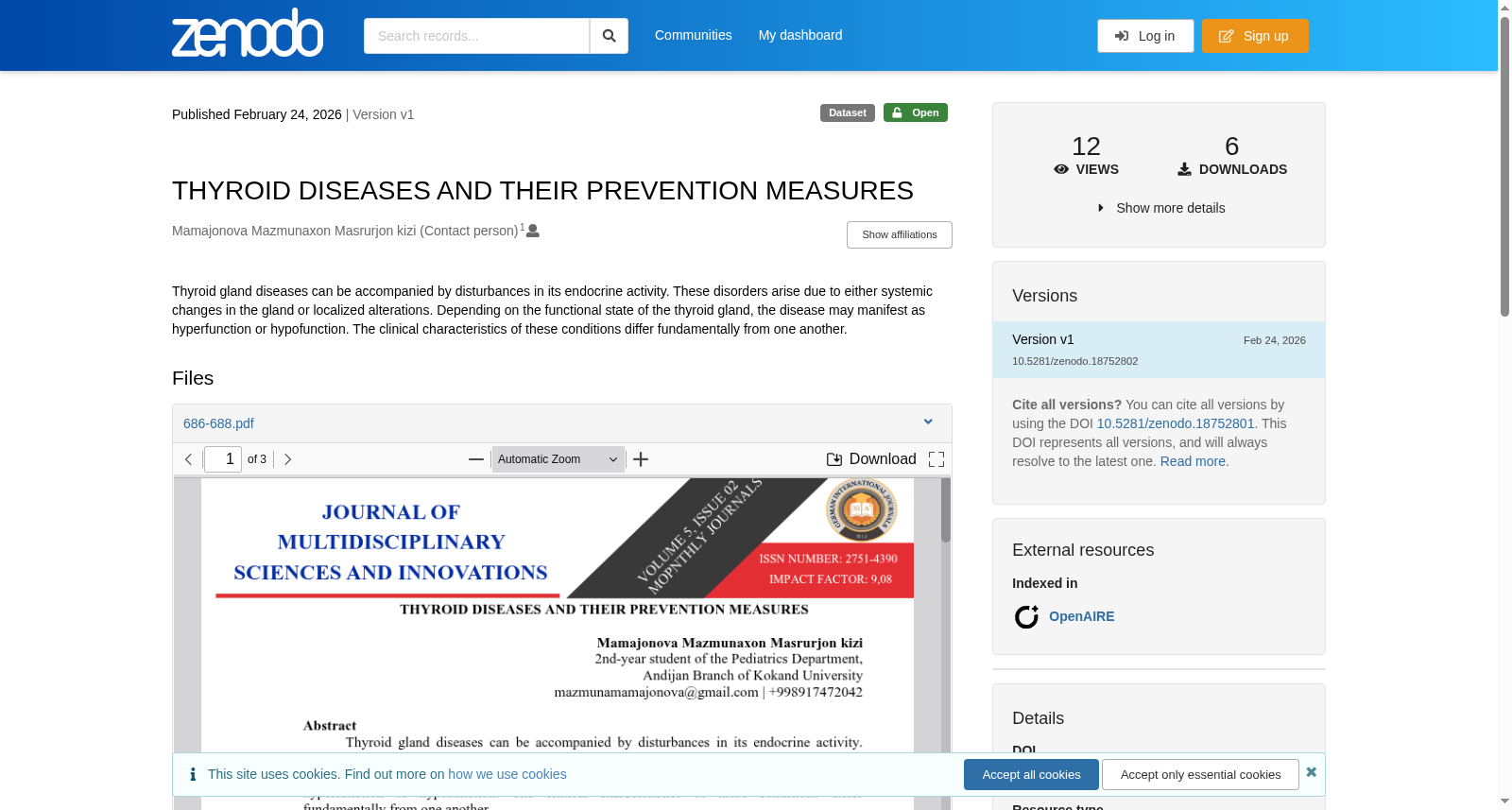Open the Communities menu item
Image resolution: width=1512 pixels, height=810 pixels.
[693, 35]
